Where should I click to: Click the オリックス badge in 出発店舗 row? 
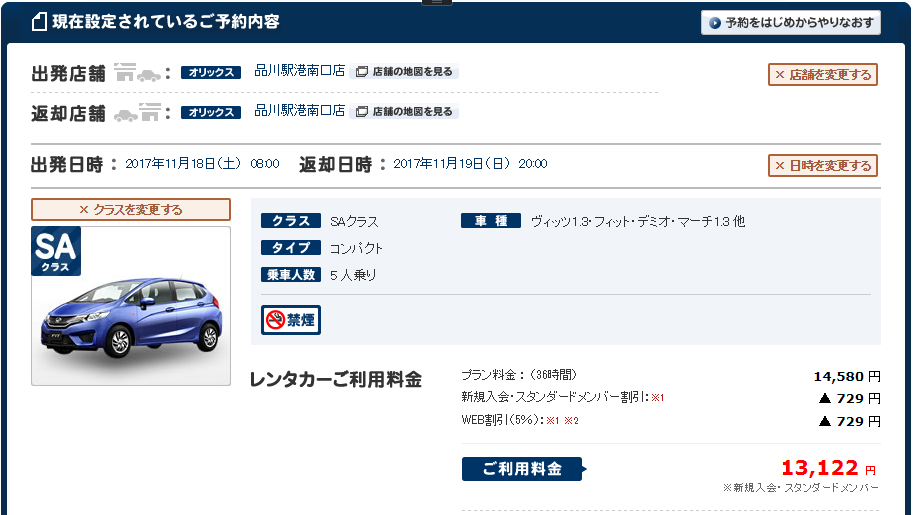(211, 72)
